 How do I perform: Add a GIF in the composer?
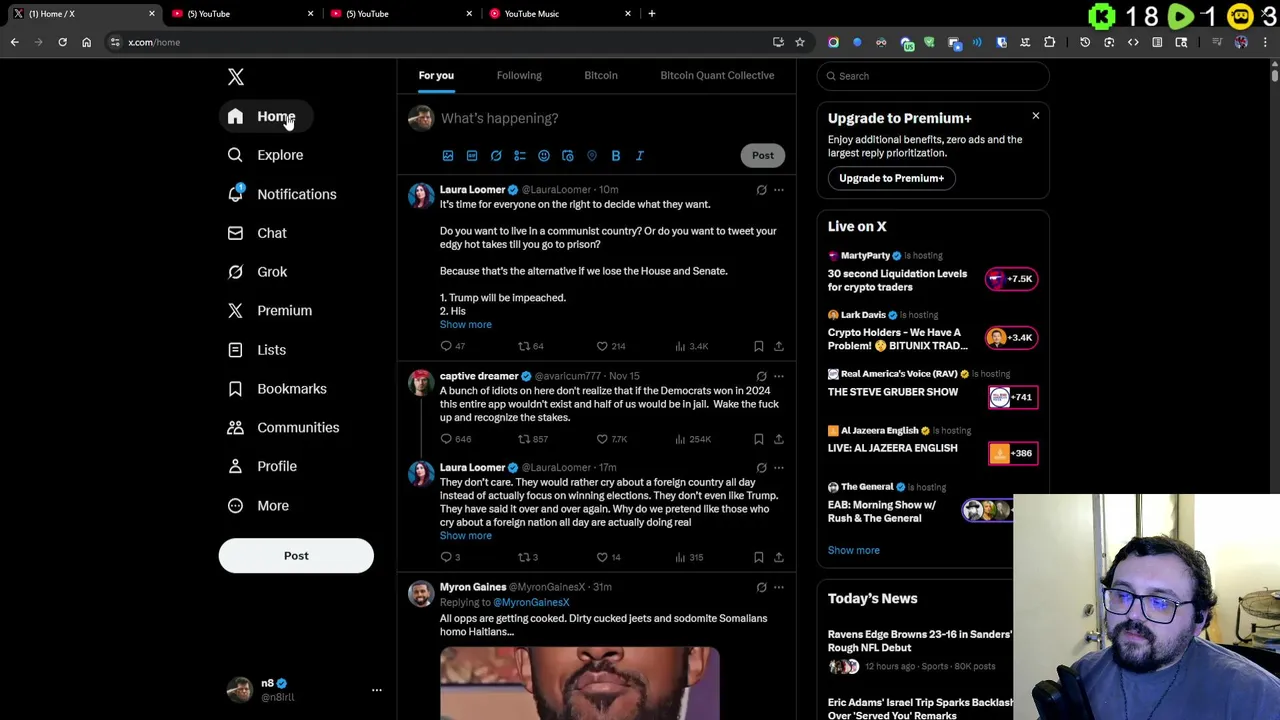[x=472, y=156]
